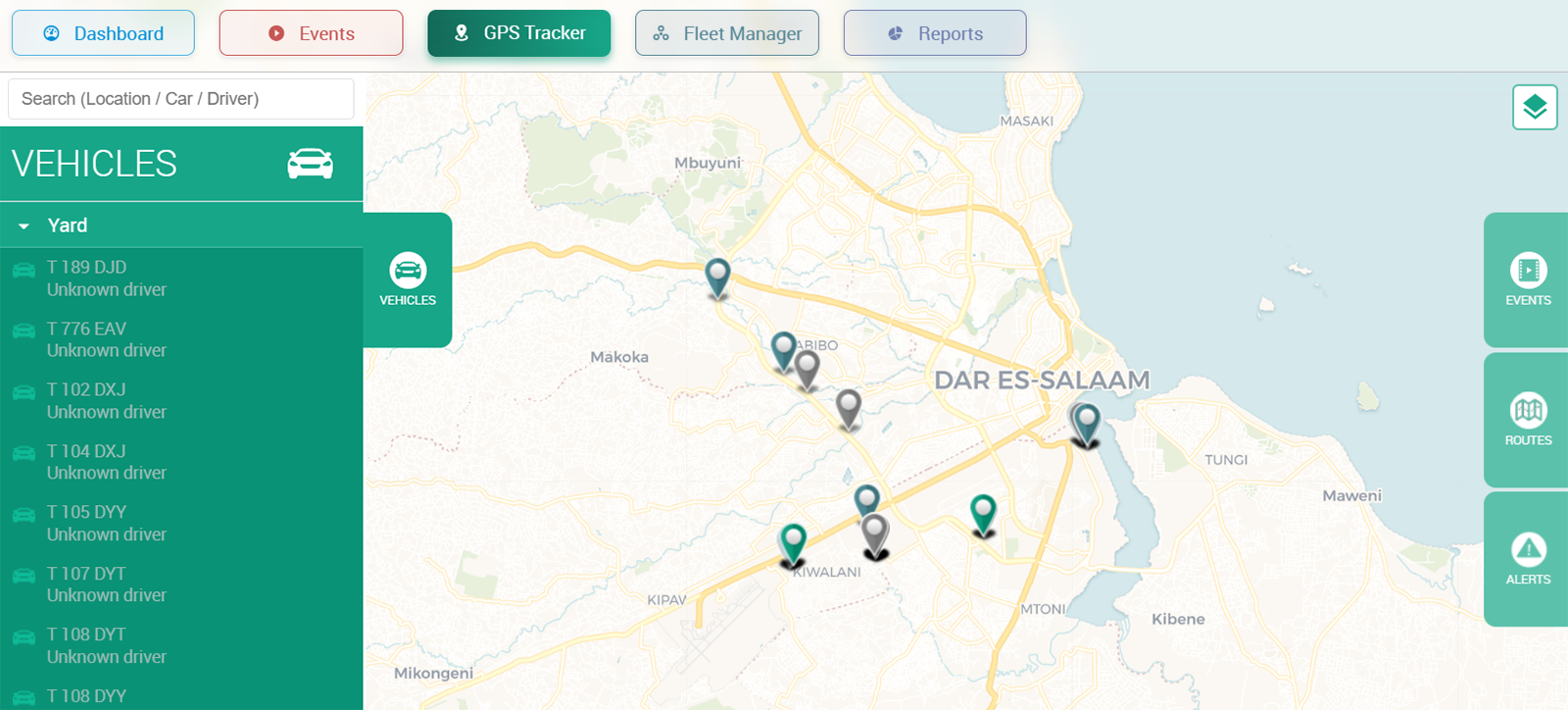Click the GPS Tracker button
This screenshot has width=1568, height=710.
pos(518,33)
